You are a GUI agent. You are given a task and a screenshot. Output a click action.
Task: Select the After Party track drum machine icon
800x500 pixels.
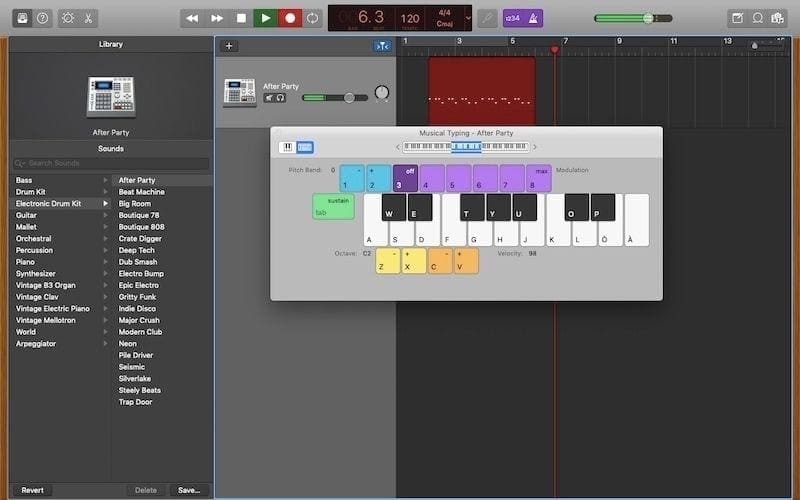tap(240, 92)
